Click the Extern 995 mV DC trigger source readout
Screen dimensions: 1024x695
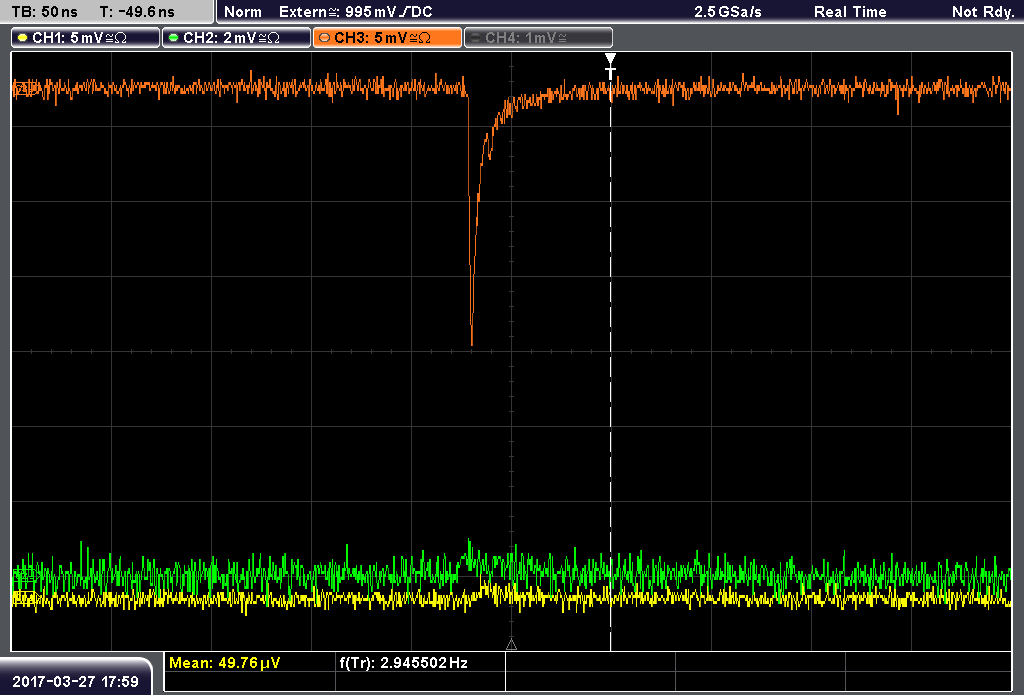tap(356, 12)
